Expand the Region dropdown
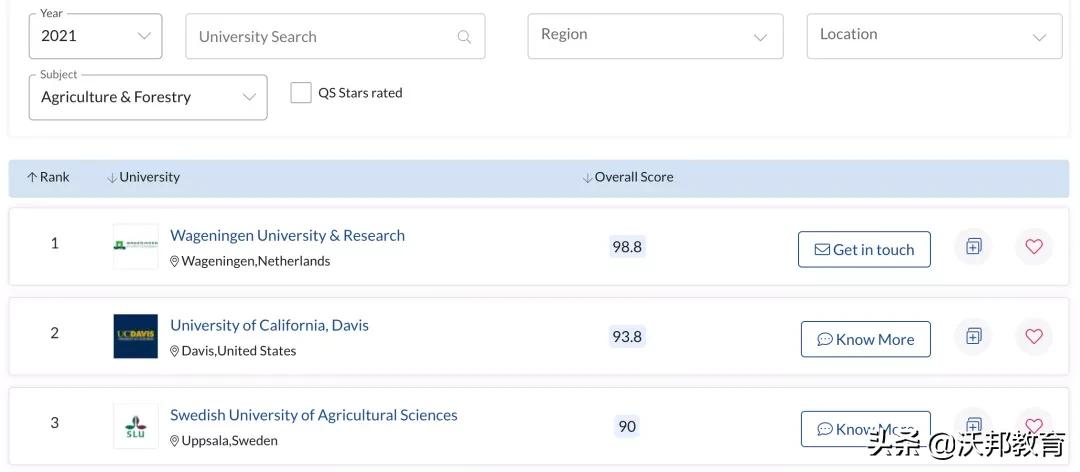The width and height of the screenshot is (1080, 472). coord(653,36)
